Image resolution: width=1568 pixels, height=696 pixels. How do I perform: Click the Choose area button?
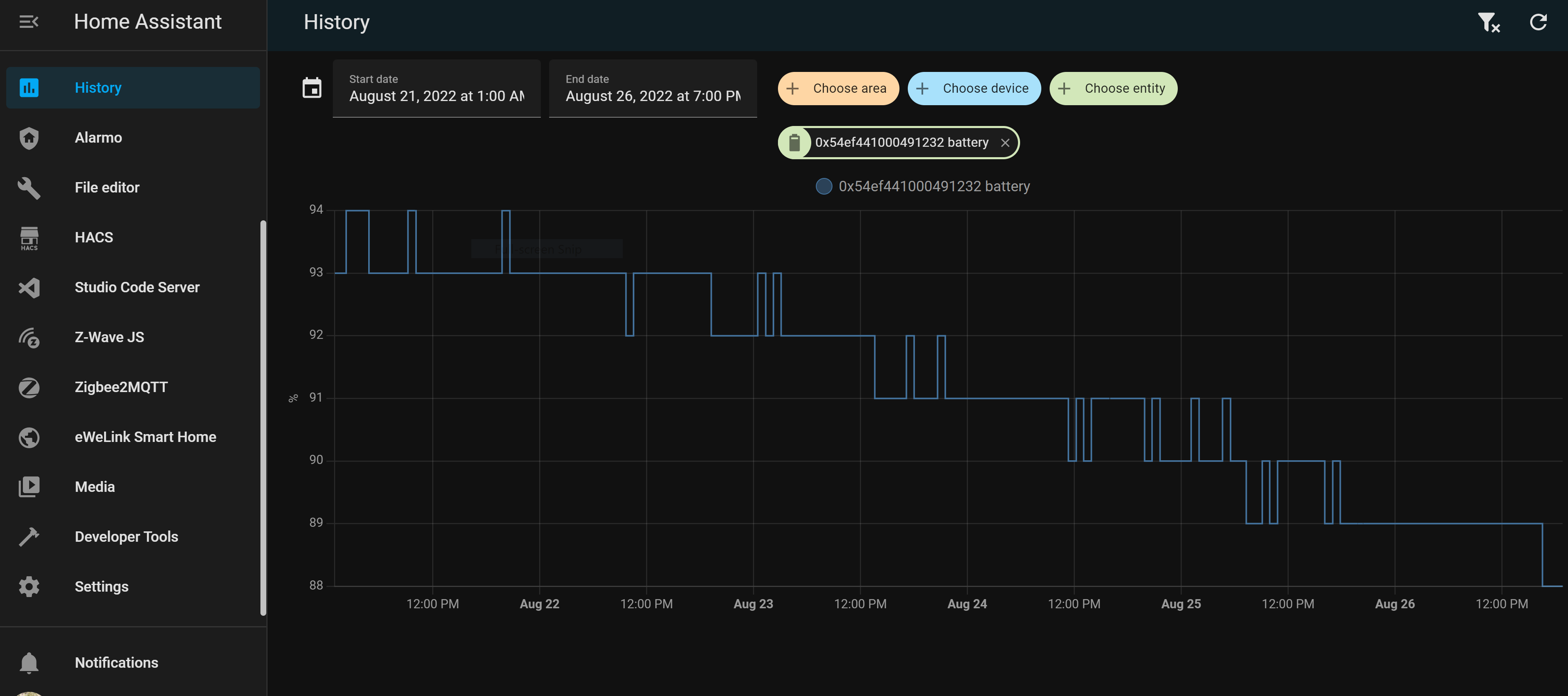pyautogui.click(x=838, y=88)
